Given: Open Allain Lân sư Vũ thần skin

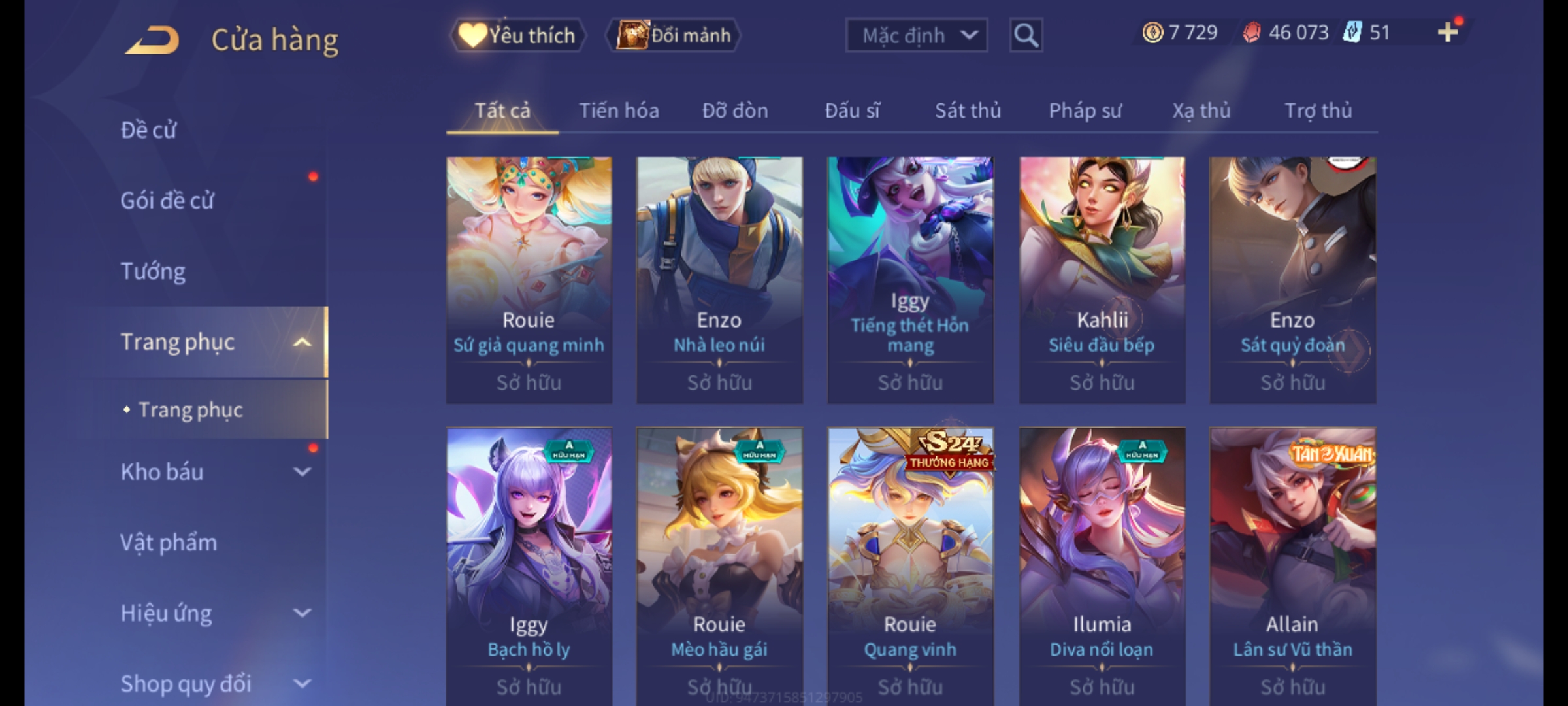Looking at the screenshot, I should click(x=1292, y=566).
